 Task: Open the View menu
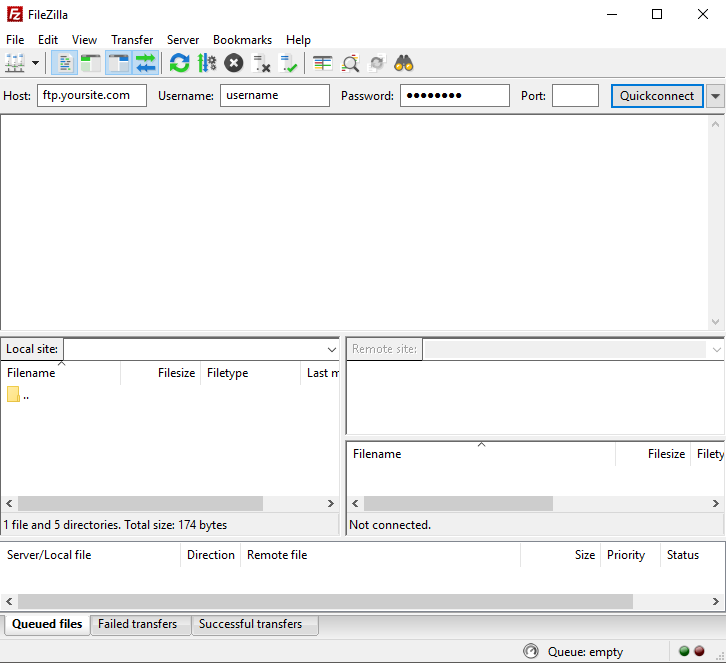tap(84, 40)
